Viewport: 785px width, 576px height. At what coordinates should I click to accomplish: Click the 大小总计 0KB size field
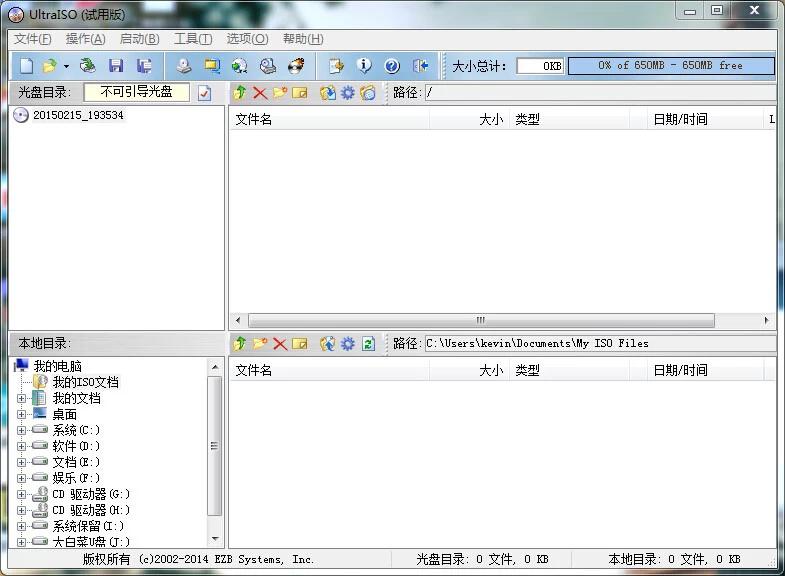click(540, 66)
